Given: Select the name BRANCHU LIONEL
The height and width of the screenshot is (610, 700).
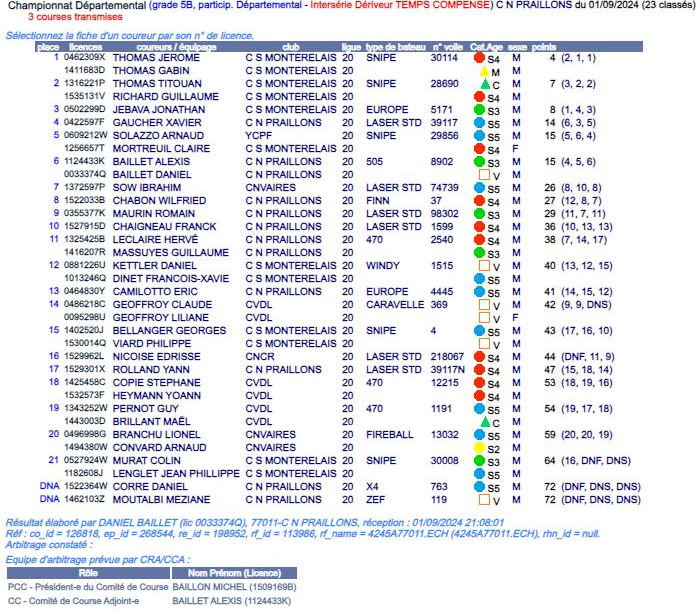Looking at the screenshot, I should (x=156, y=435).
